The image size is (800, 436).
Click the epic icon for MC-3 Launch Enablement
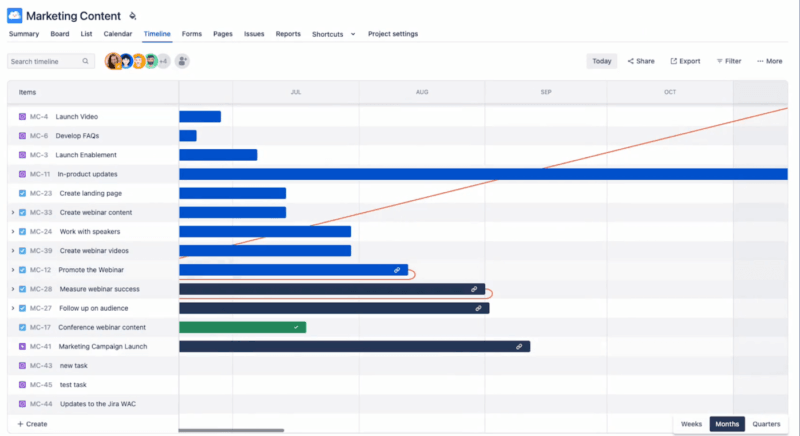22,155
